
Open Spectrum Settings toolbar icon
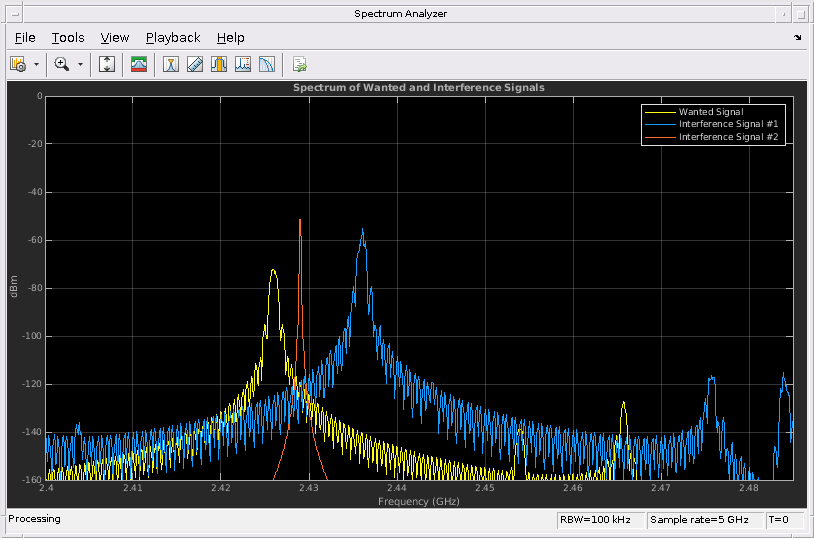pos(139,64)
